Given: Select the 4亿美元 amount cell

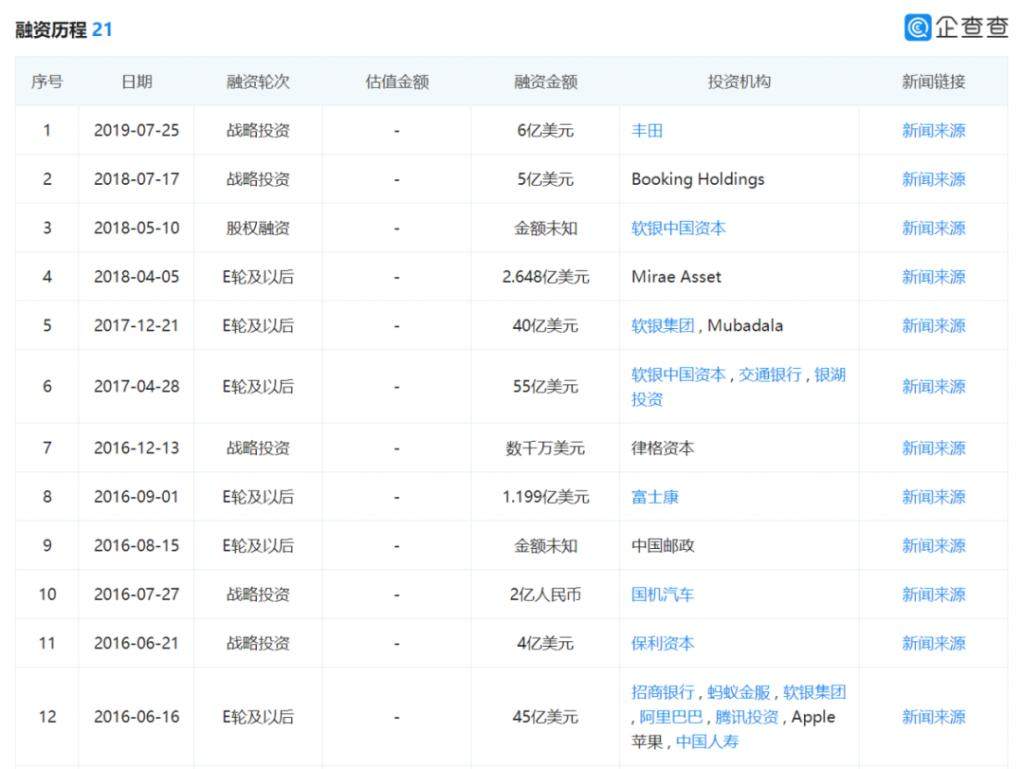Looking at the screenshot, I should [546, 644].
